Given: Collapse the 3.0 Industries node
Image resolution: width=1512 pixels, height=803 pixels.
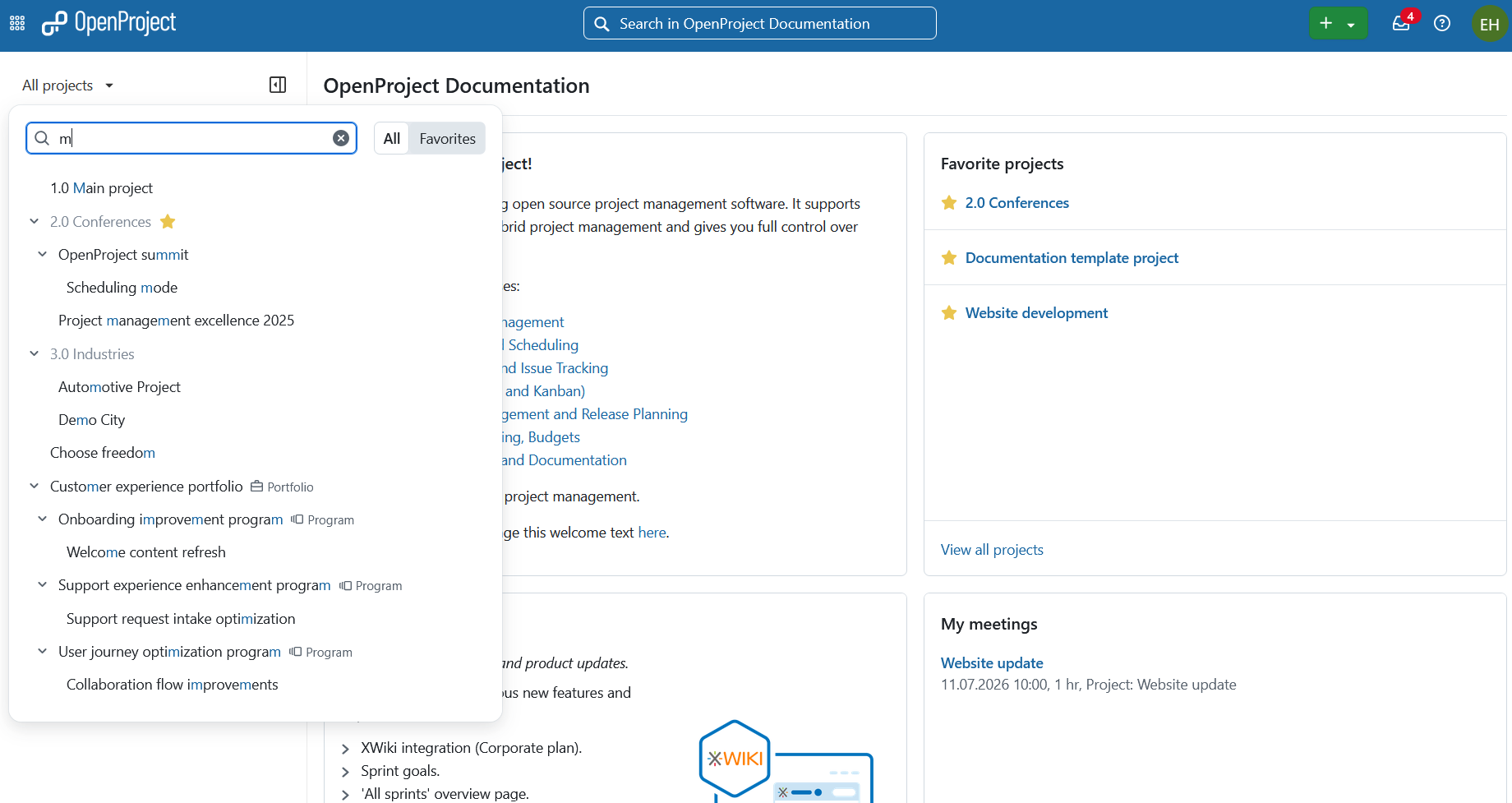Looking at the screenshot, I should (34, 353).
